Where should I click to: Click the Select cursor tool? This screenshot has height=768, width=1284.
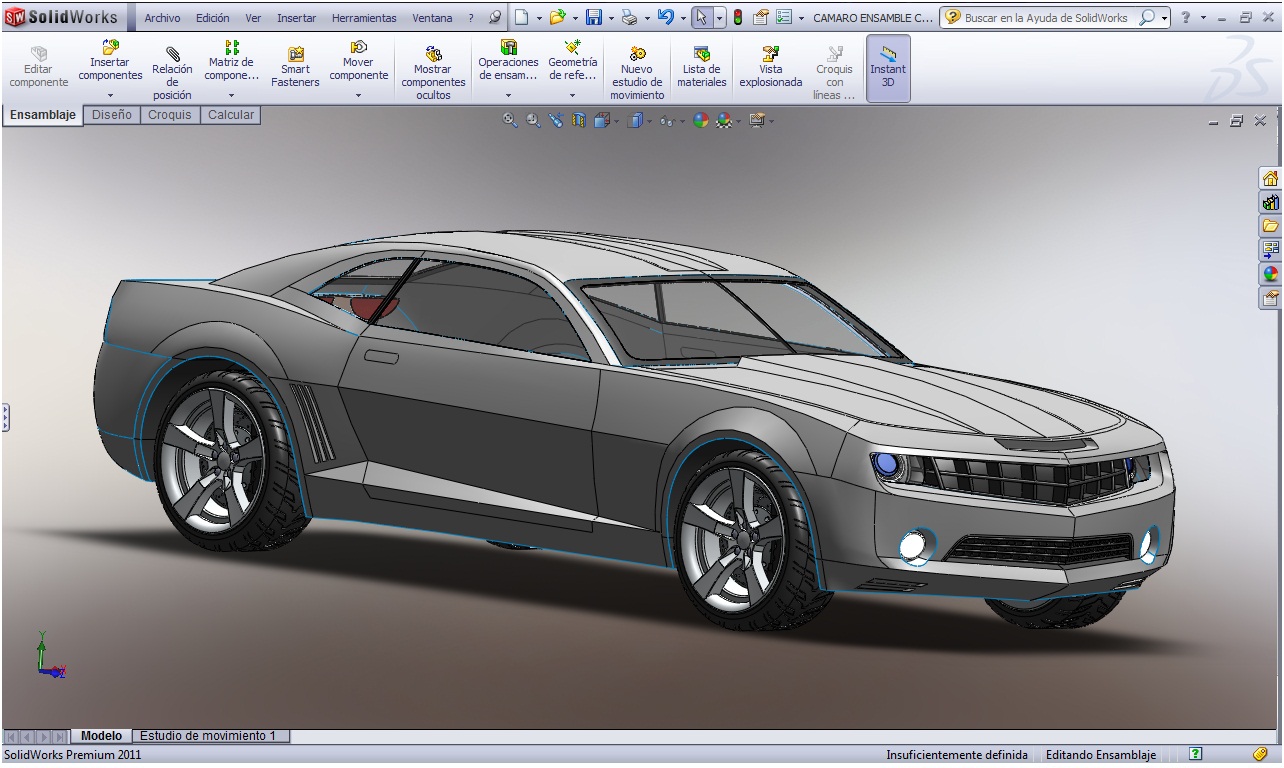[702, 17]
